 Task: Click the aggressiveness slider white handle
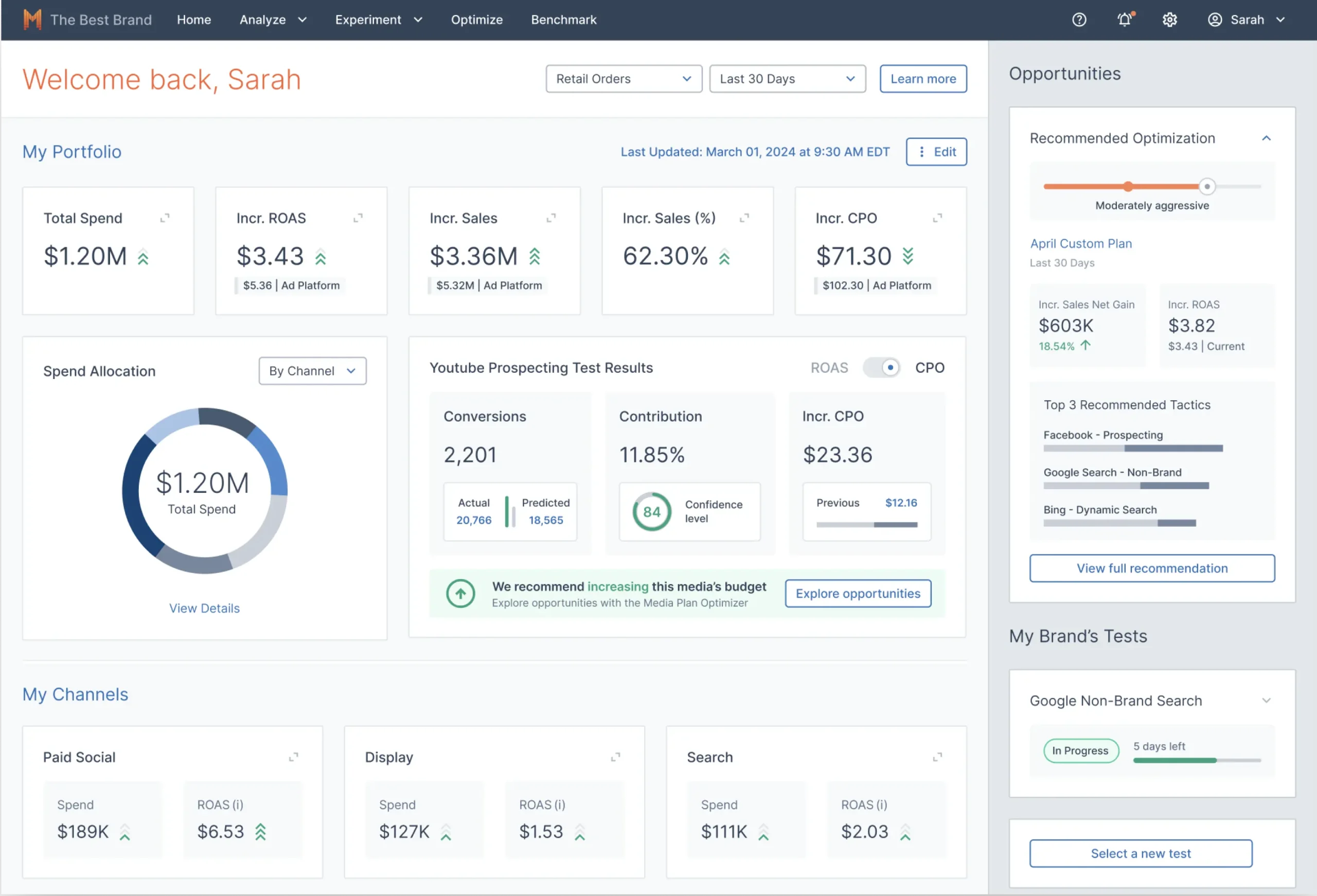tap(1206, 186)
